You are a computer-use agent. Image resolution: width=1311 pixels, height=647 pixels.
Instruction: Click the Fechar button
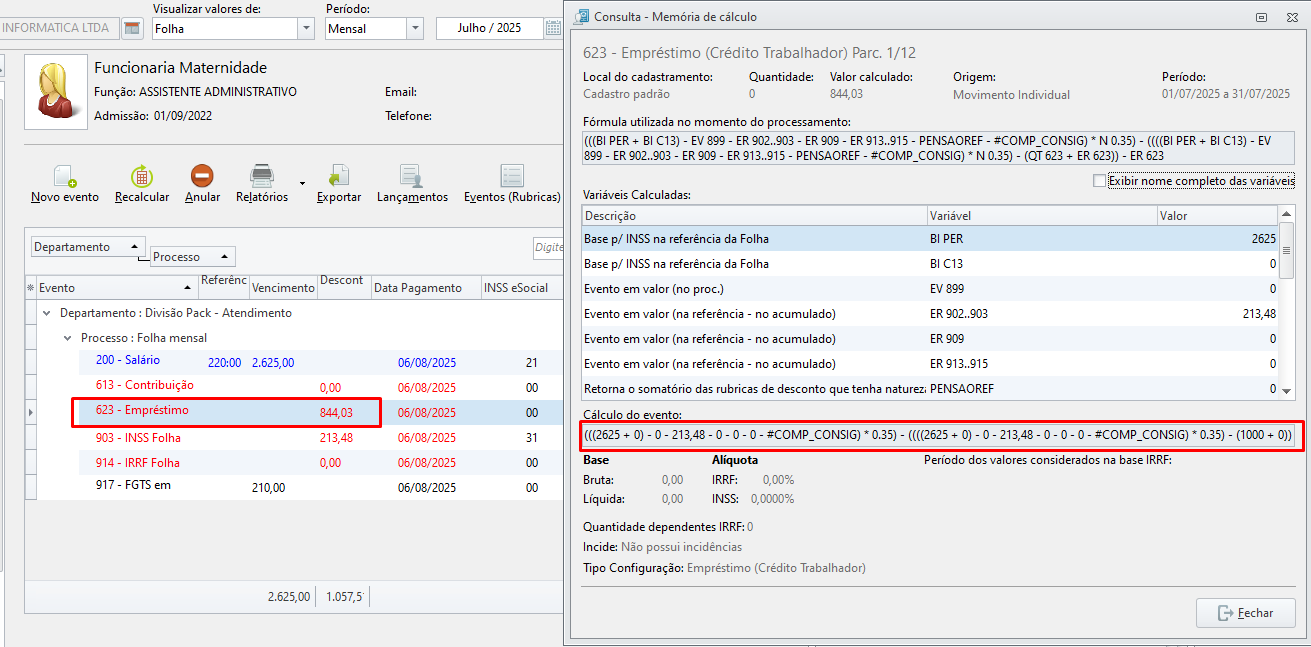(1246, 613)
